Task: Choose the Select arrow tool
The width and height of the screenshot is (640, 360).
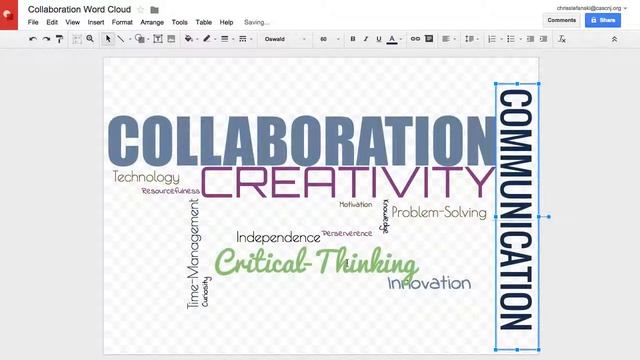Action: (108, 39)
